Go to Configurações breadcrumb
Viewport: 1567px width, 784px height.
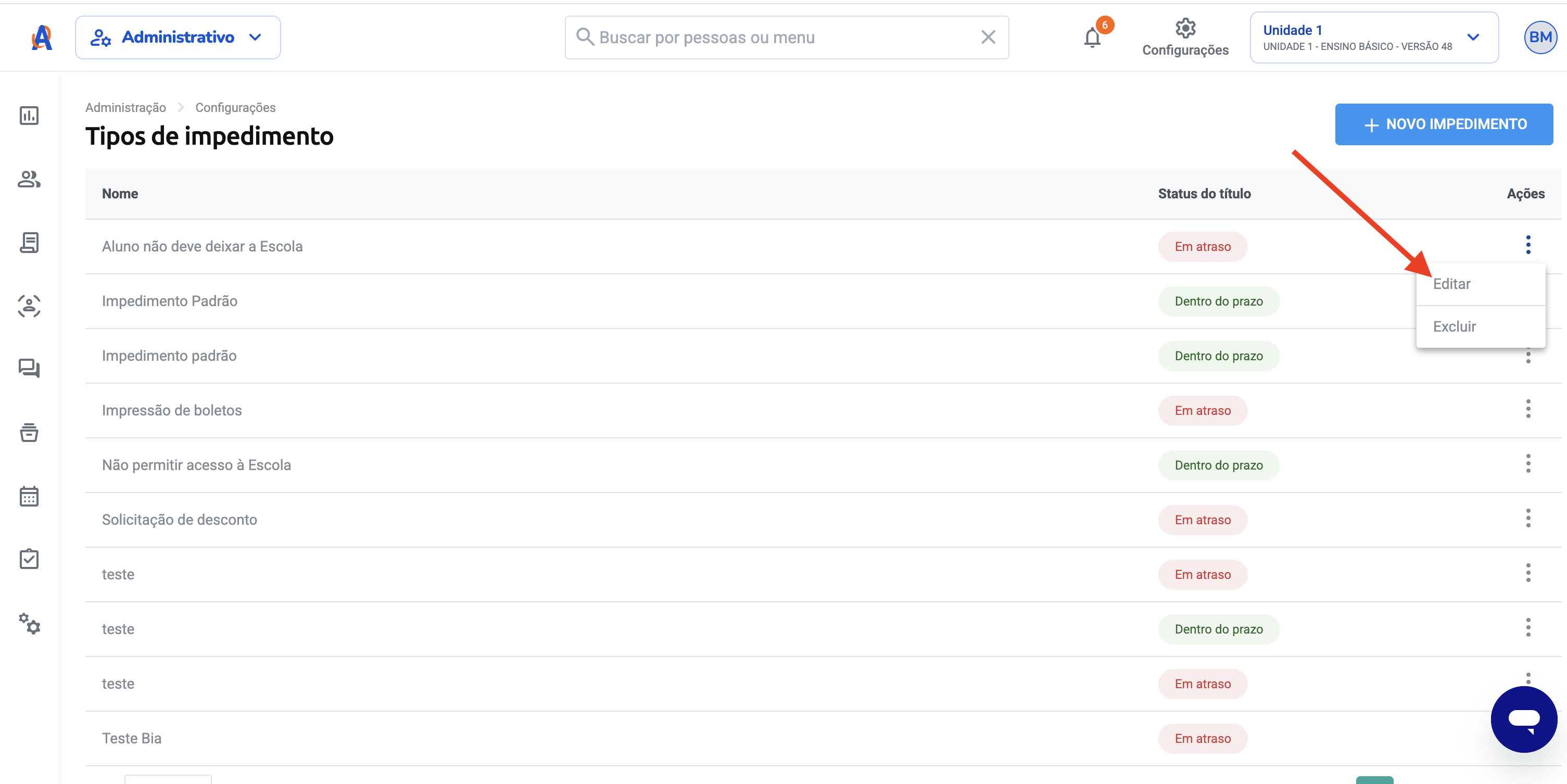click(235, 108)
